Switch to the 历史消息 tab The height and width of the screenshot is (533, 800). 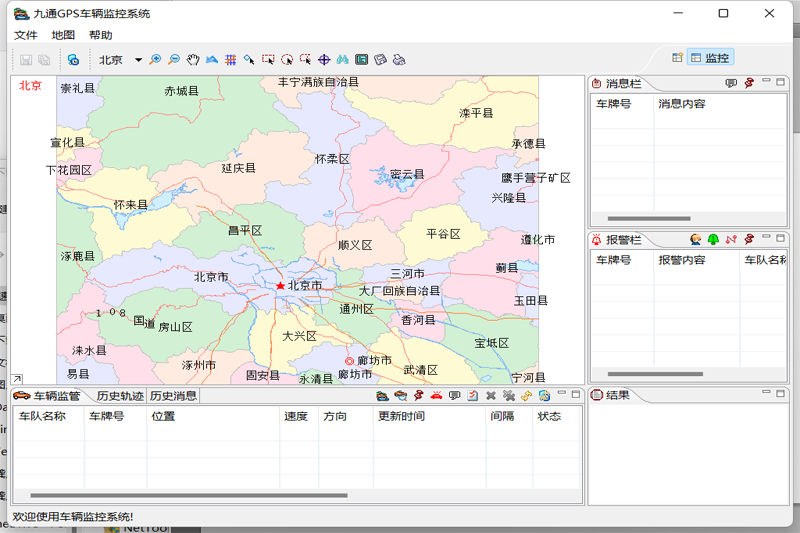click(x=173, y=396)
